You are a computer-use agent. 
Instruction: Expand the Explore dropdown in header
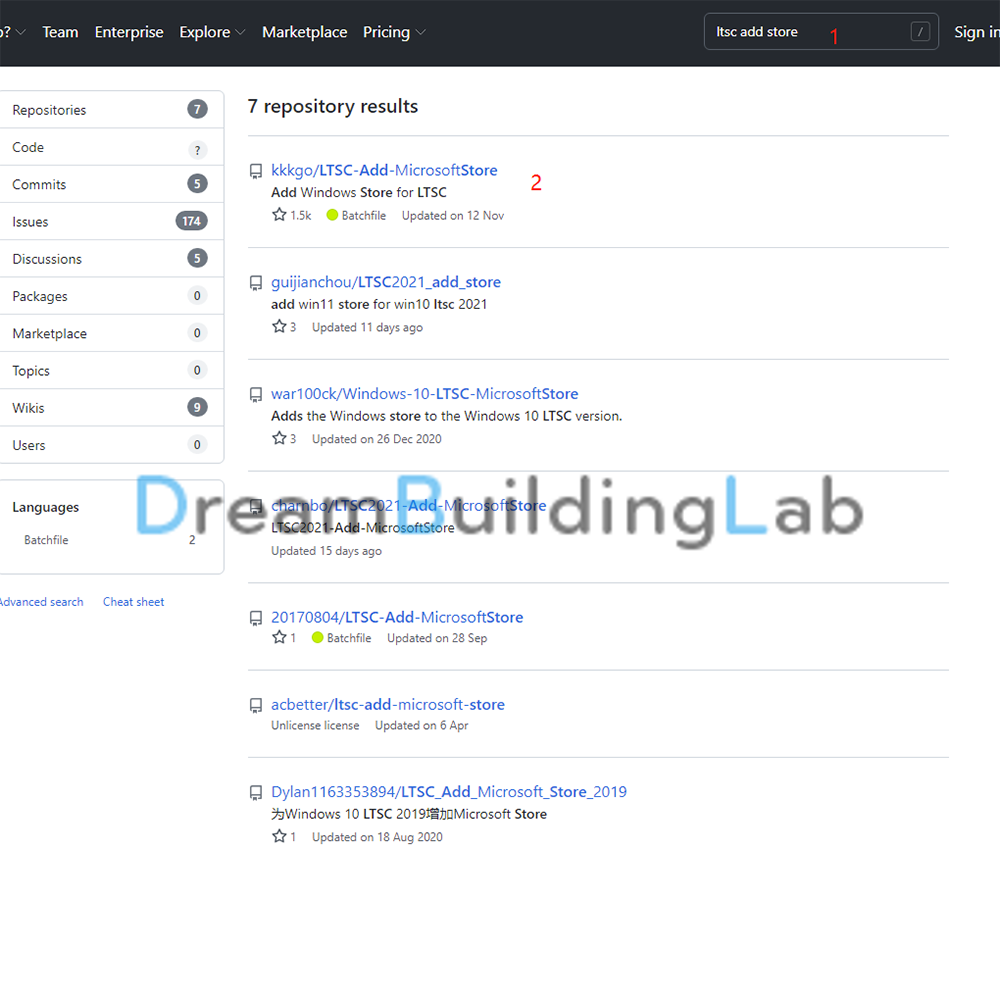click(x=212, y=32)
